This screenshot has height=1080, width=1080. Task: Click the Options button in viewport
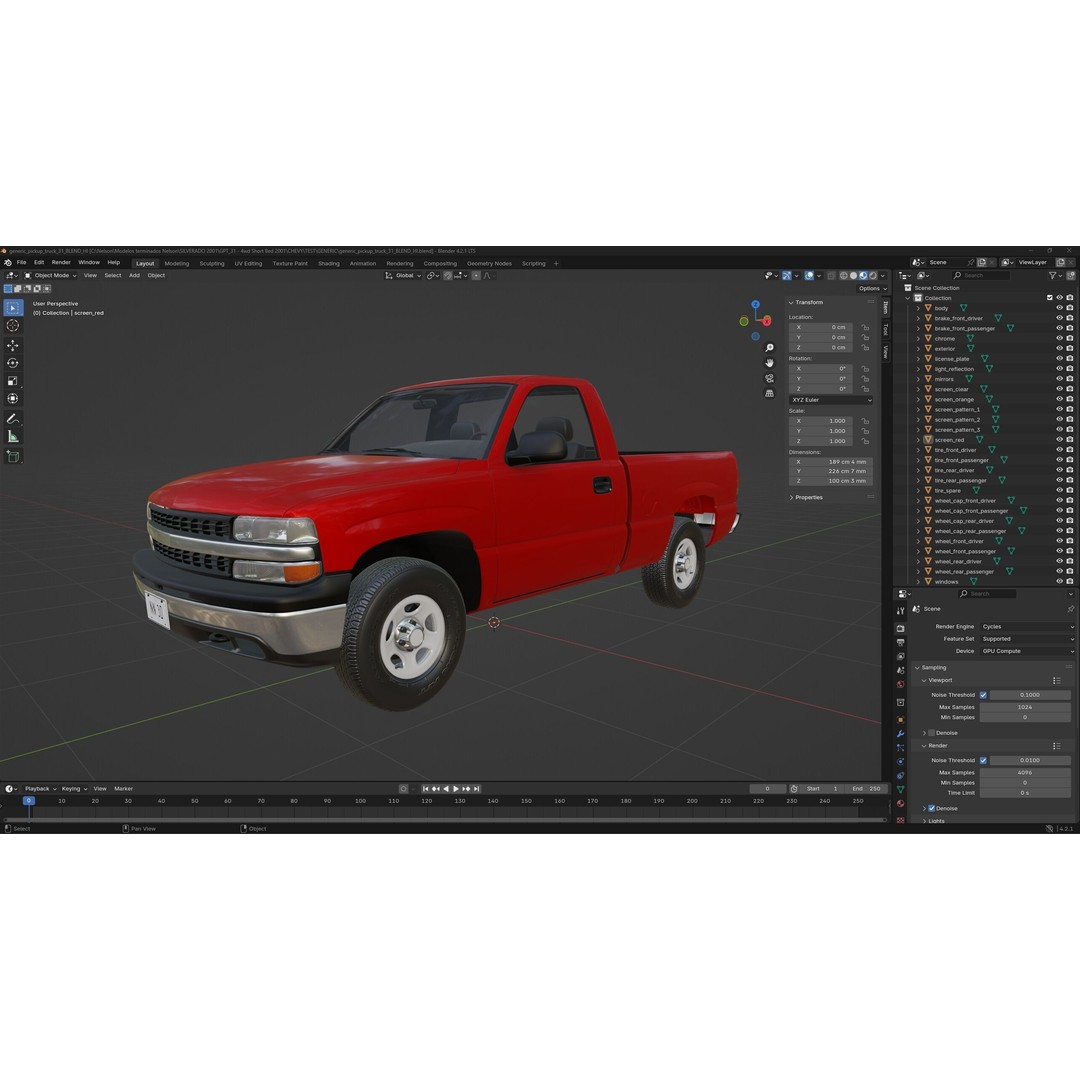(870, 289)
